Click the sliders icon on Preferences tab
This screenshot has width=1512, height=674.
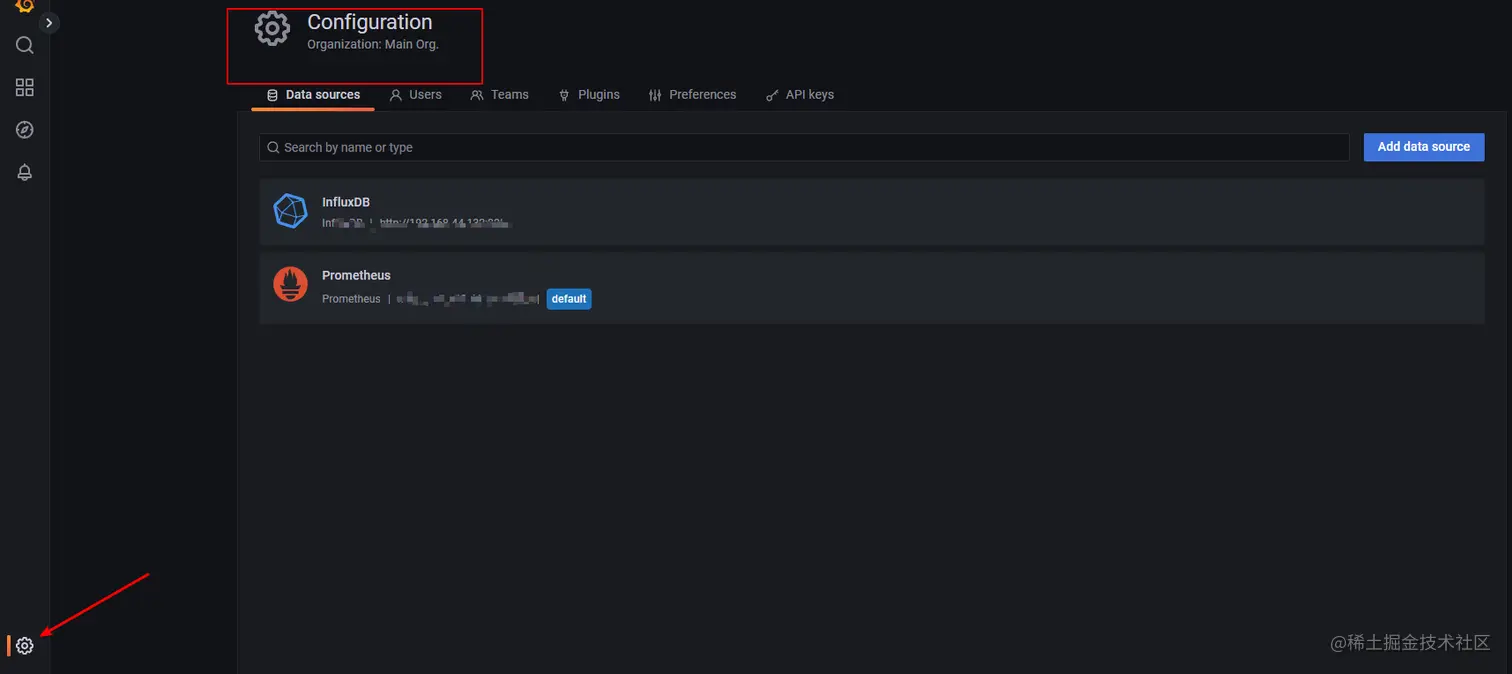[x=655, y=95]
